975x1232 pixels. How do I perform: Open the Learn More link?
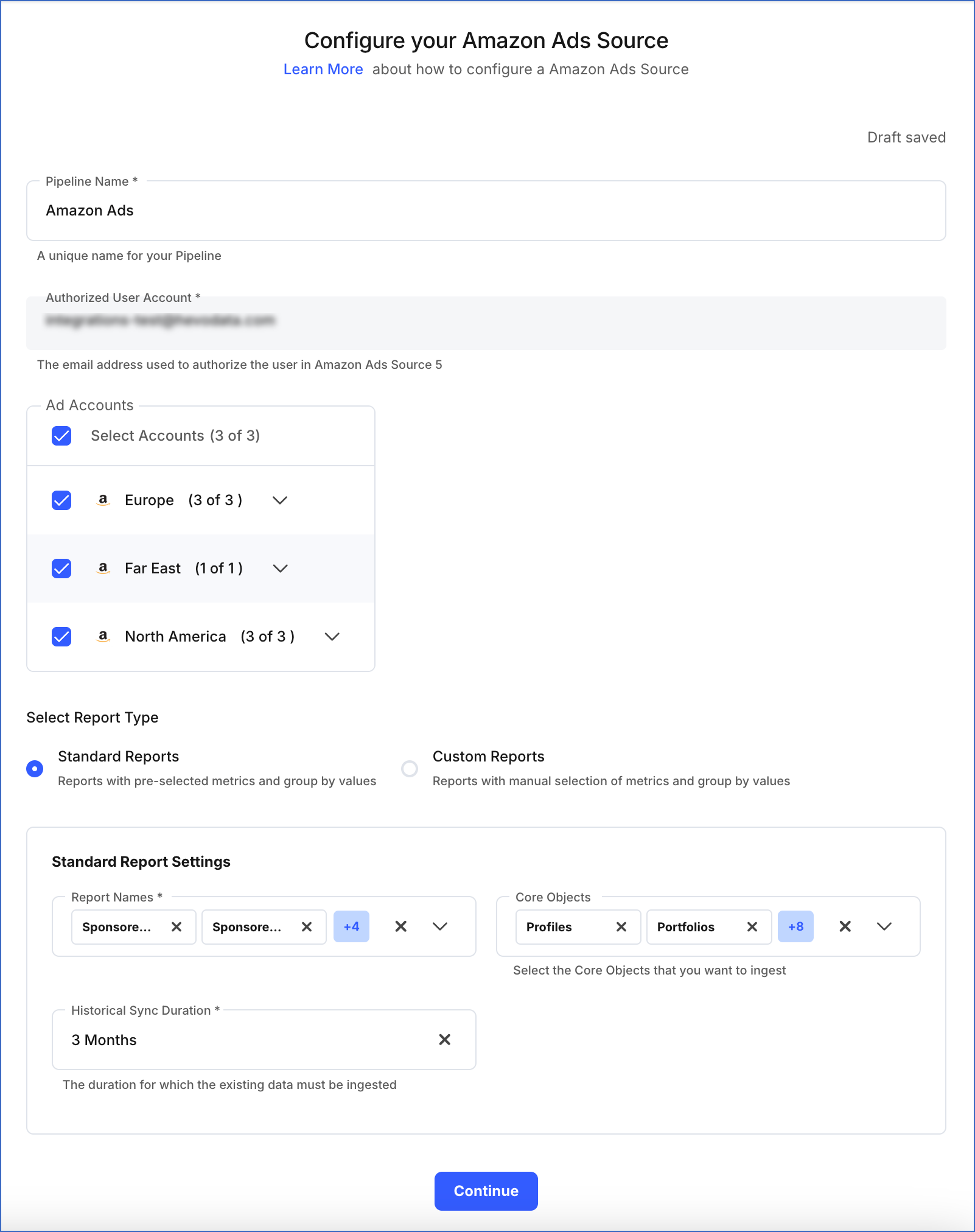[x=323, y=69]
